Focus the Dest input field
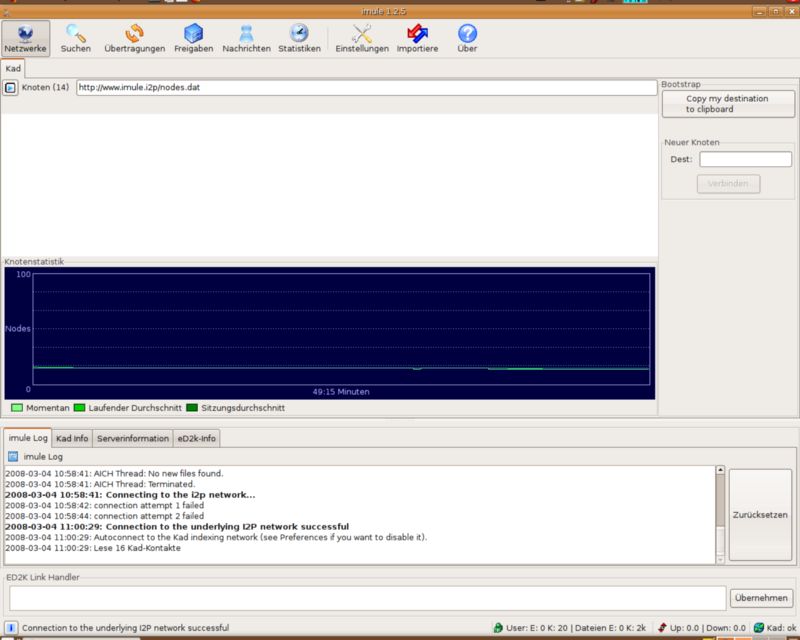The image size is (800, 640). (x=745, y=159)
